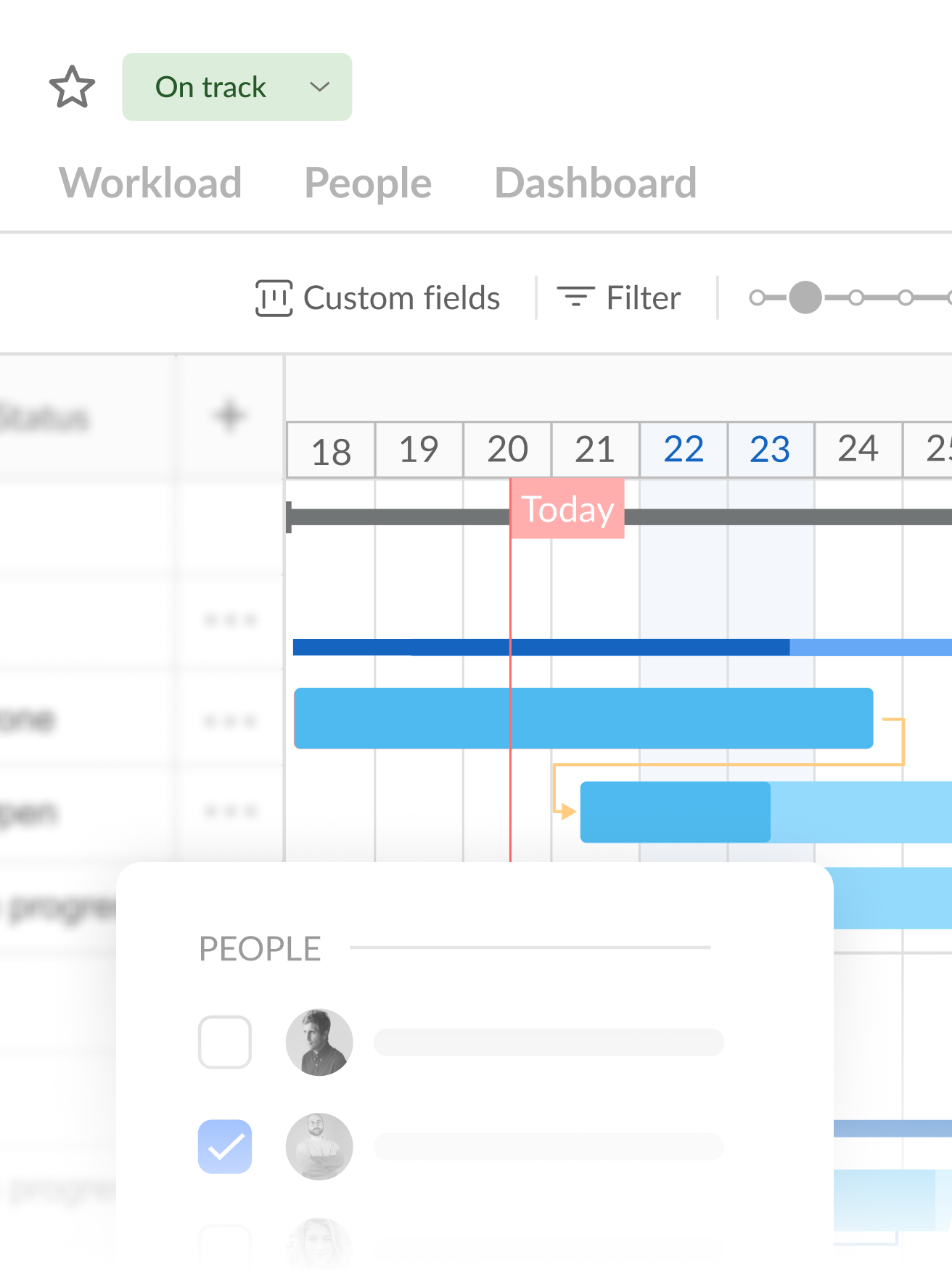Click the zoom slider handle
This screenshot has height=1271, width=952.
805,297
